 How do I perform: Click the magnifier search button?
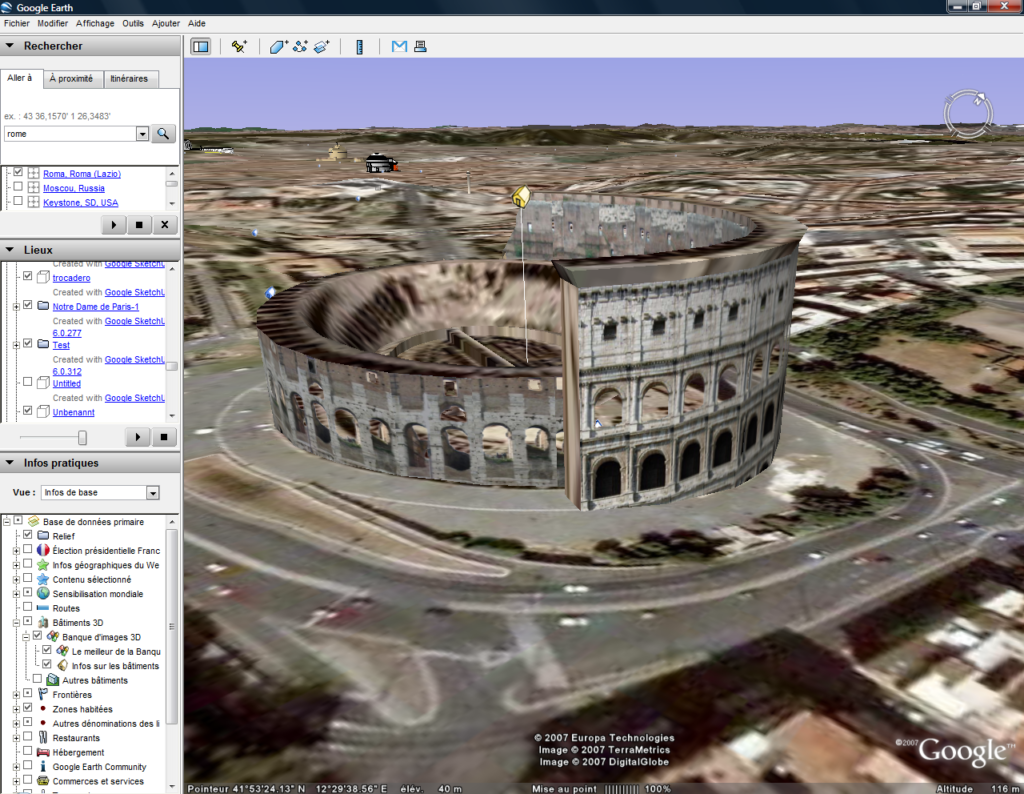[x=163, y=134]
